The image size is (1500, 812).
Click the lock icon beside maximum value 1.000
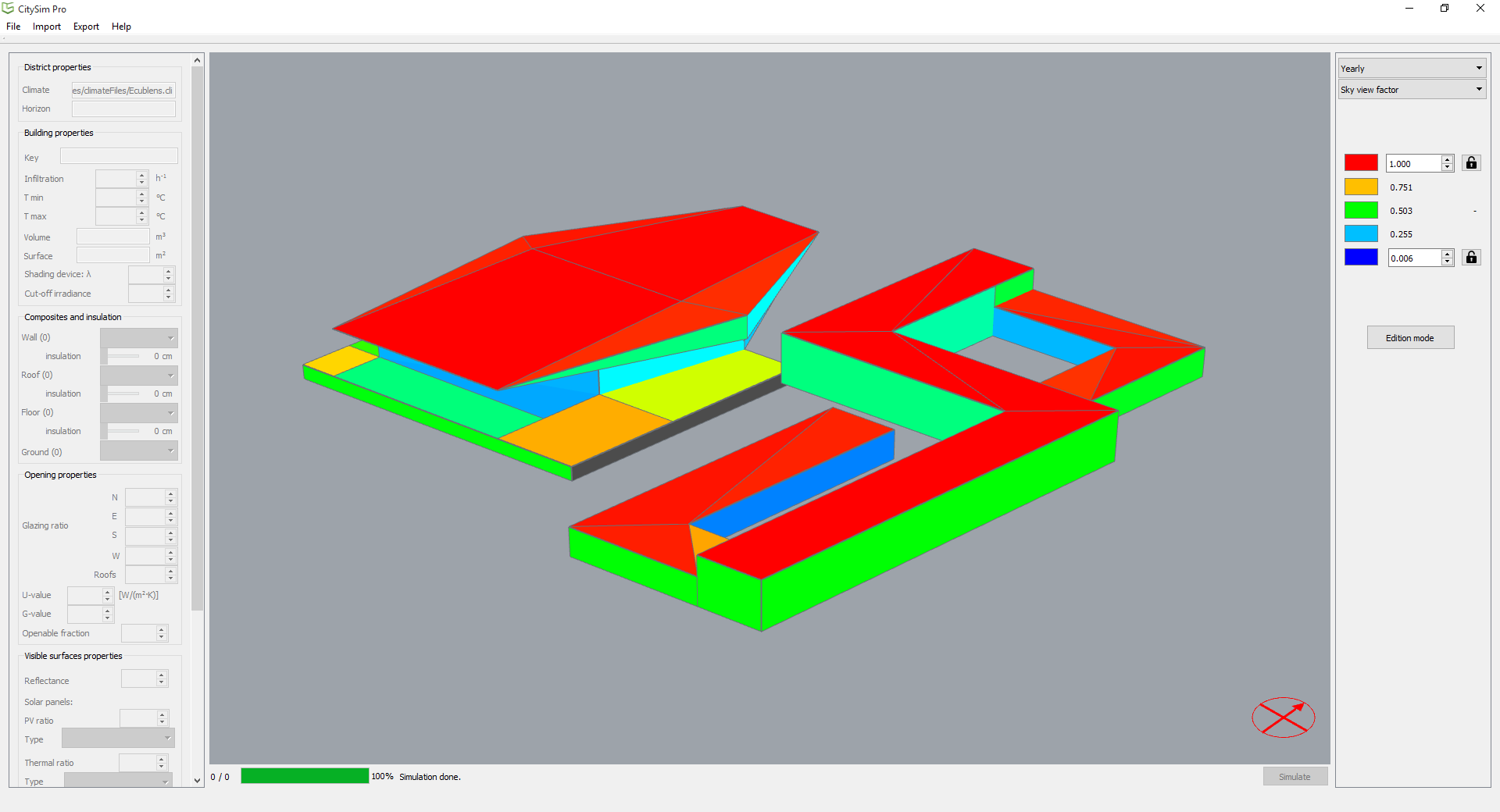1471,163
